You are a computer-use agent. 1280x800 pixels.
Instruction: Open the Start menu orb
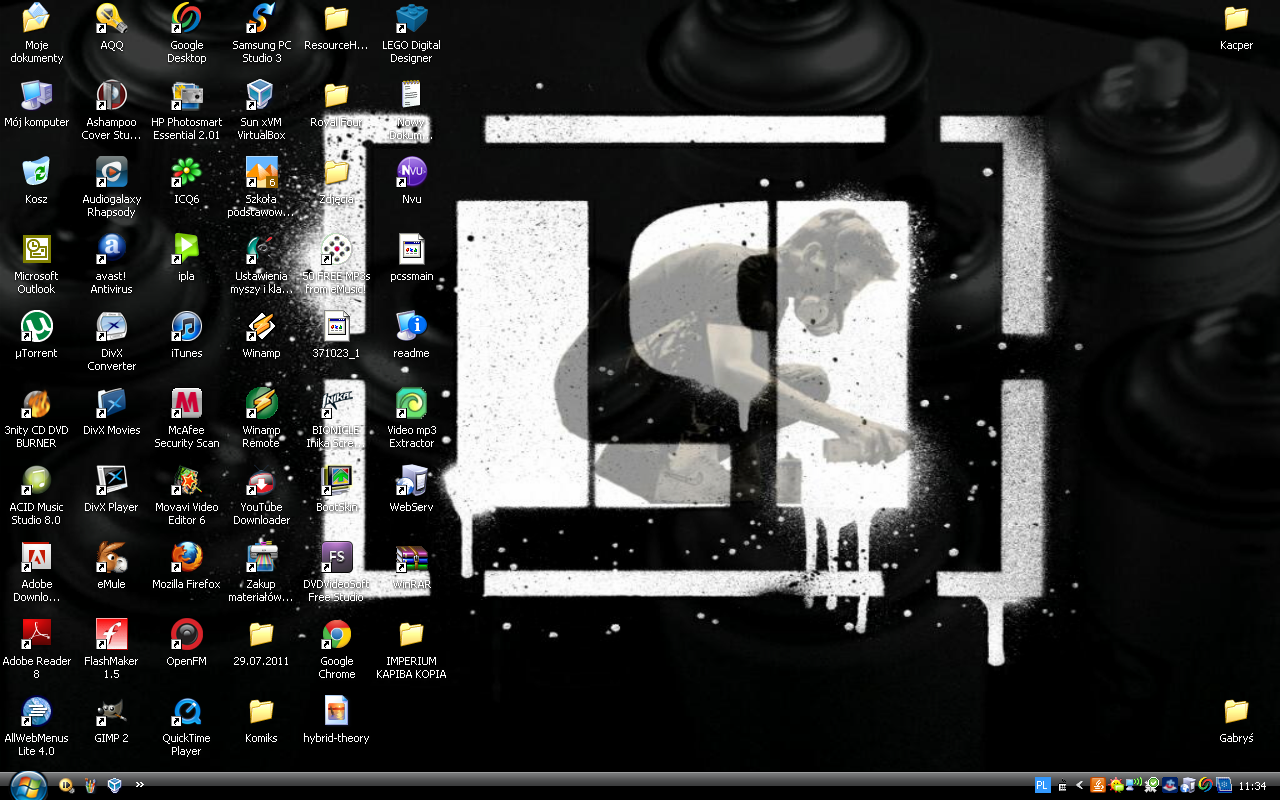coord(28,785)
